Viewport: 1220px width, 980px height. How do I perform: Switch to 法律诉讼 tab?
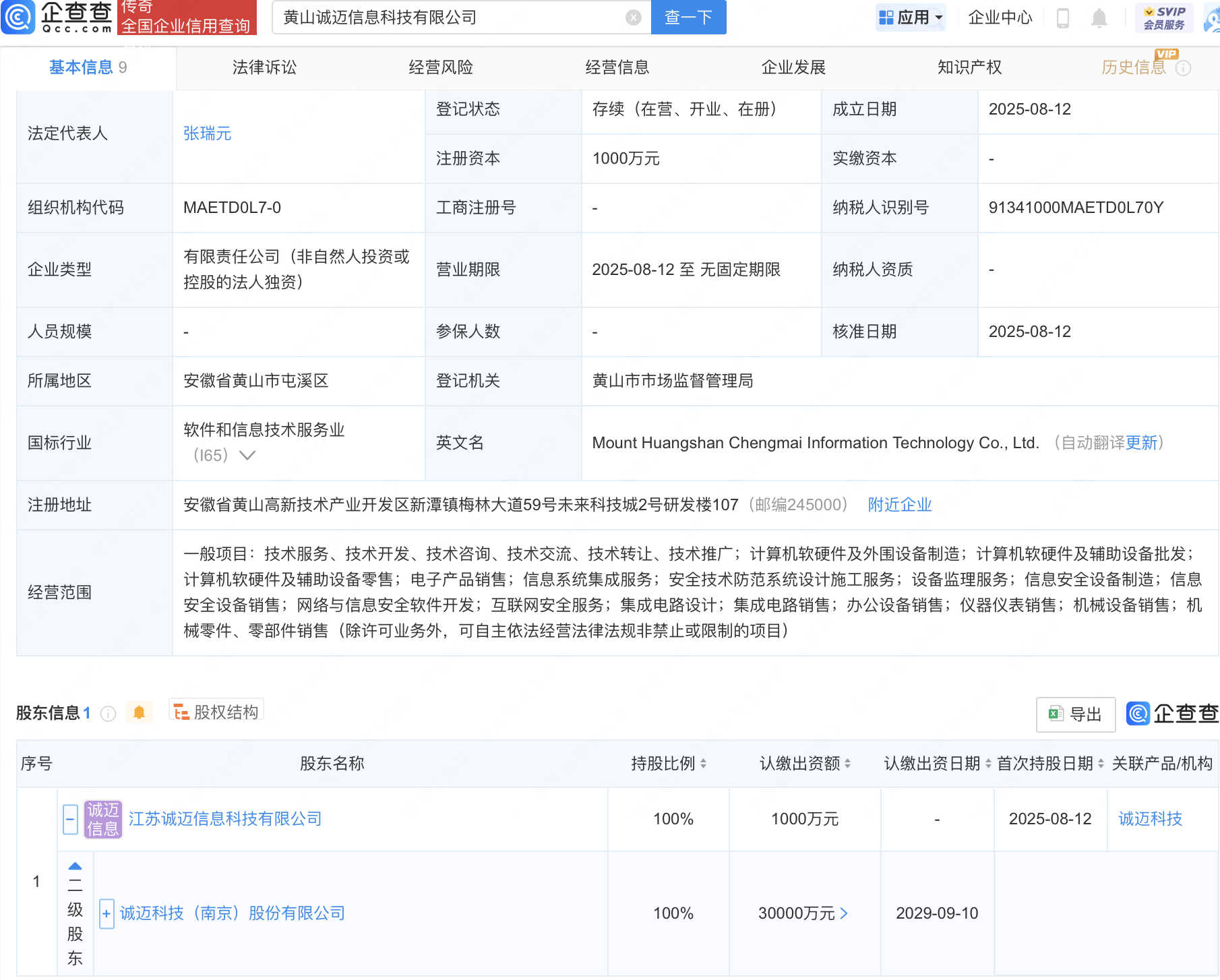tap(264, 67)
